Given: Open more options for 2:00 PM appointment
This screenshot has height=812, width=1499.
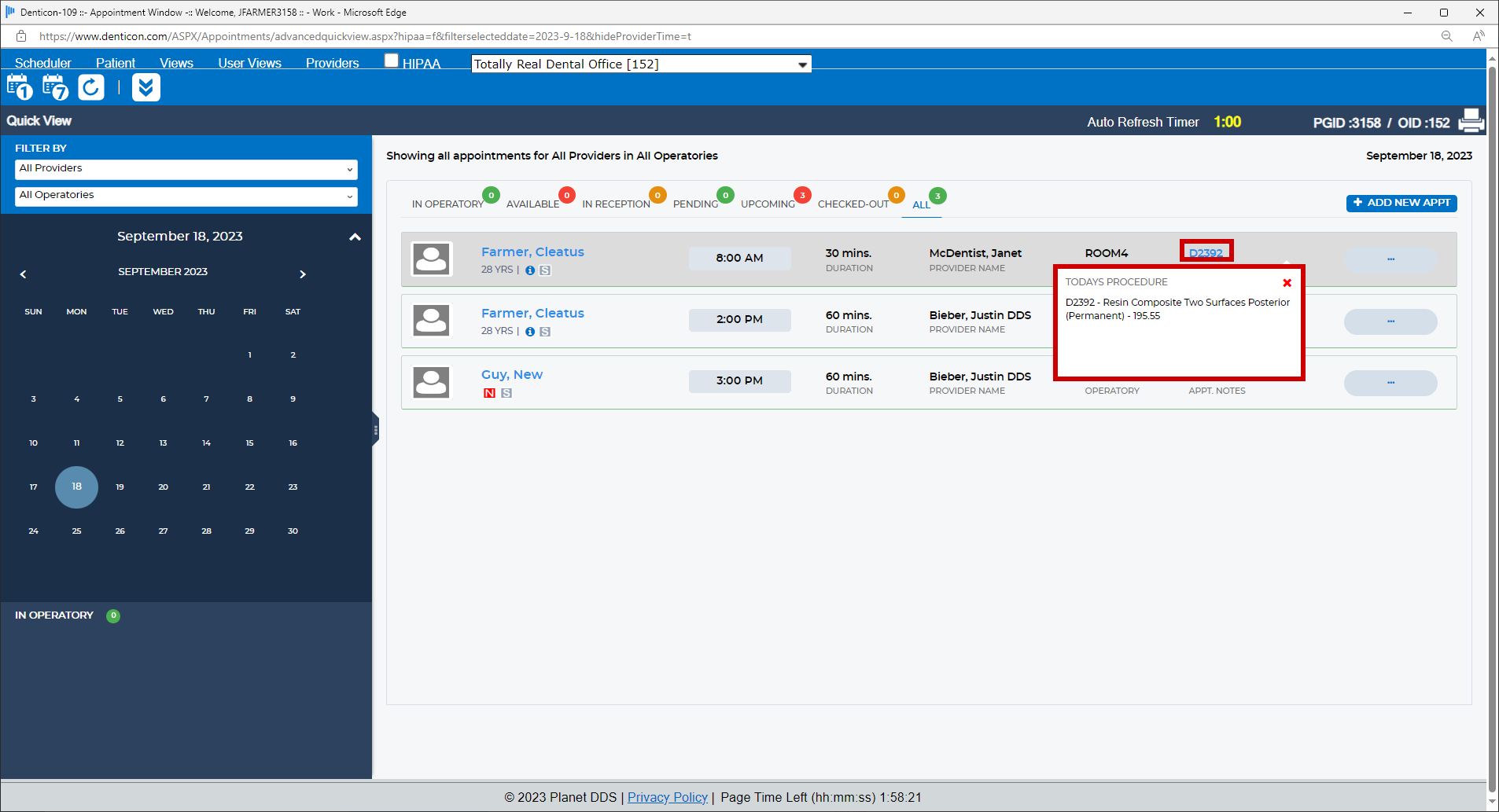Looking at the screenshot, I should [x=1390, y=321].
